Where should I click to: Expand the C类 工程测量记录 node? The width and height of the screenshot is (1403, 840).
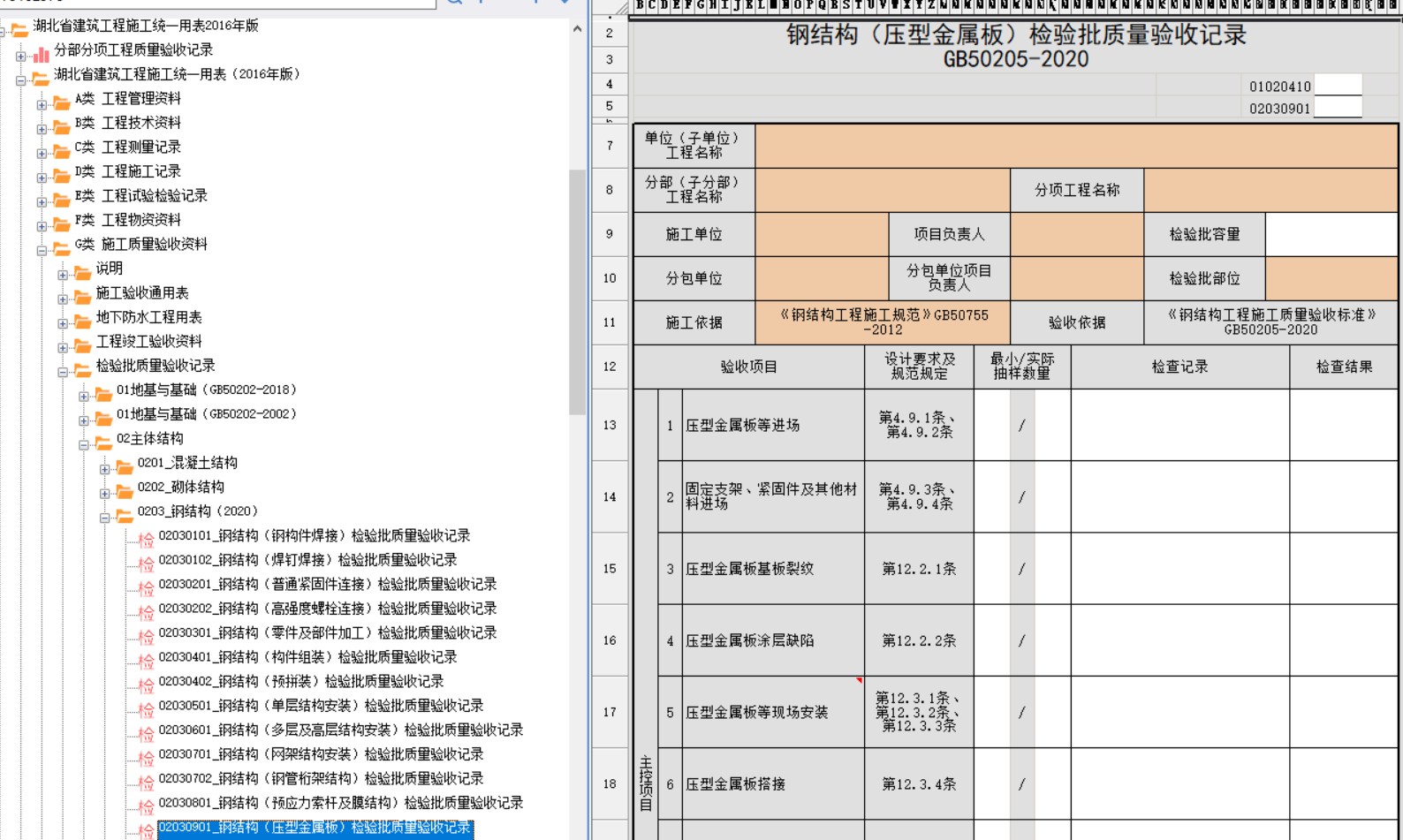(42, 153)
